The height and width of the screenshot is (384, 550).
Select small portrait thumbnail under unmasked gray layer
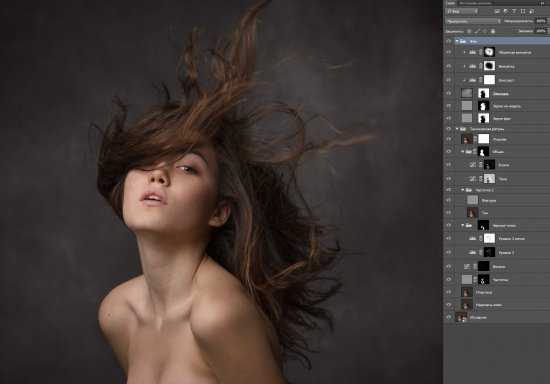tap(472, 213)
